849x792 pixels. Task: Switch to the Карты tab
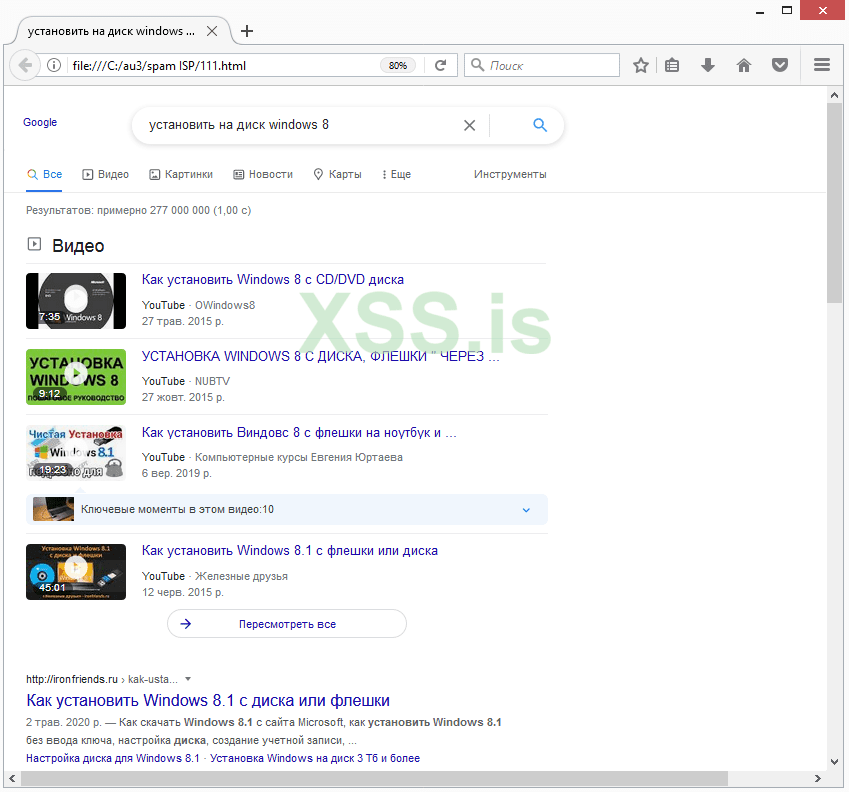(337, 174)
